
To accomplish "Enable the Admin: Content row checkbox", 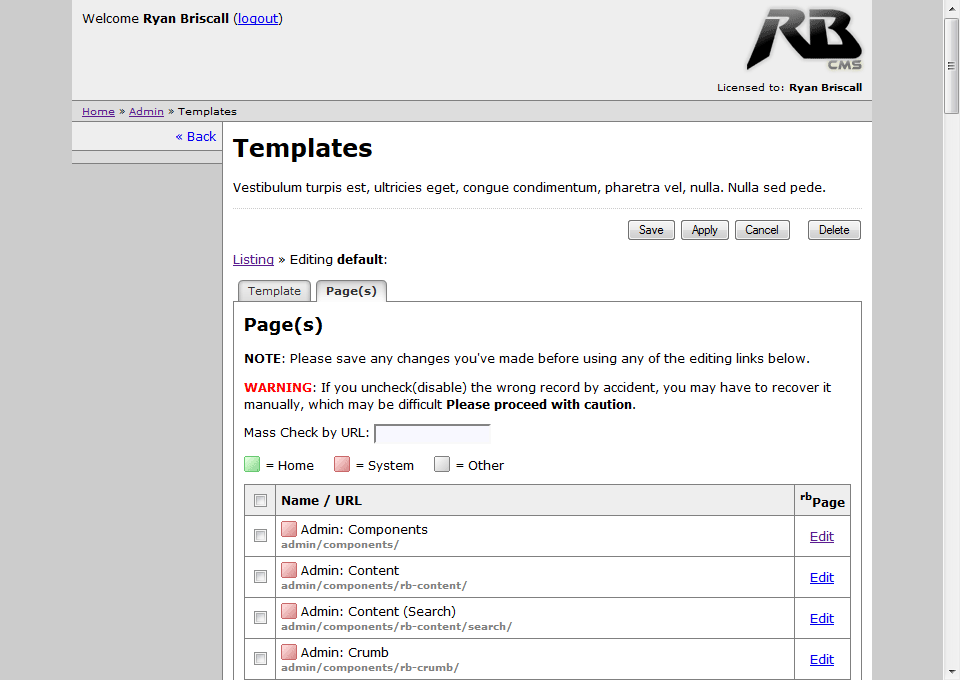I will coord(260,577).
